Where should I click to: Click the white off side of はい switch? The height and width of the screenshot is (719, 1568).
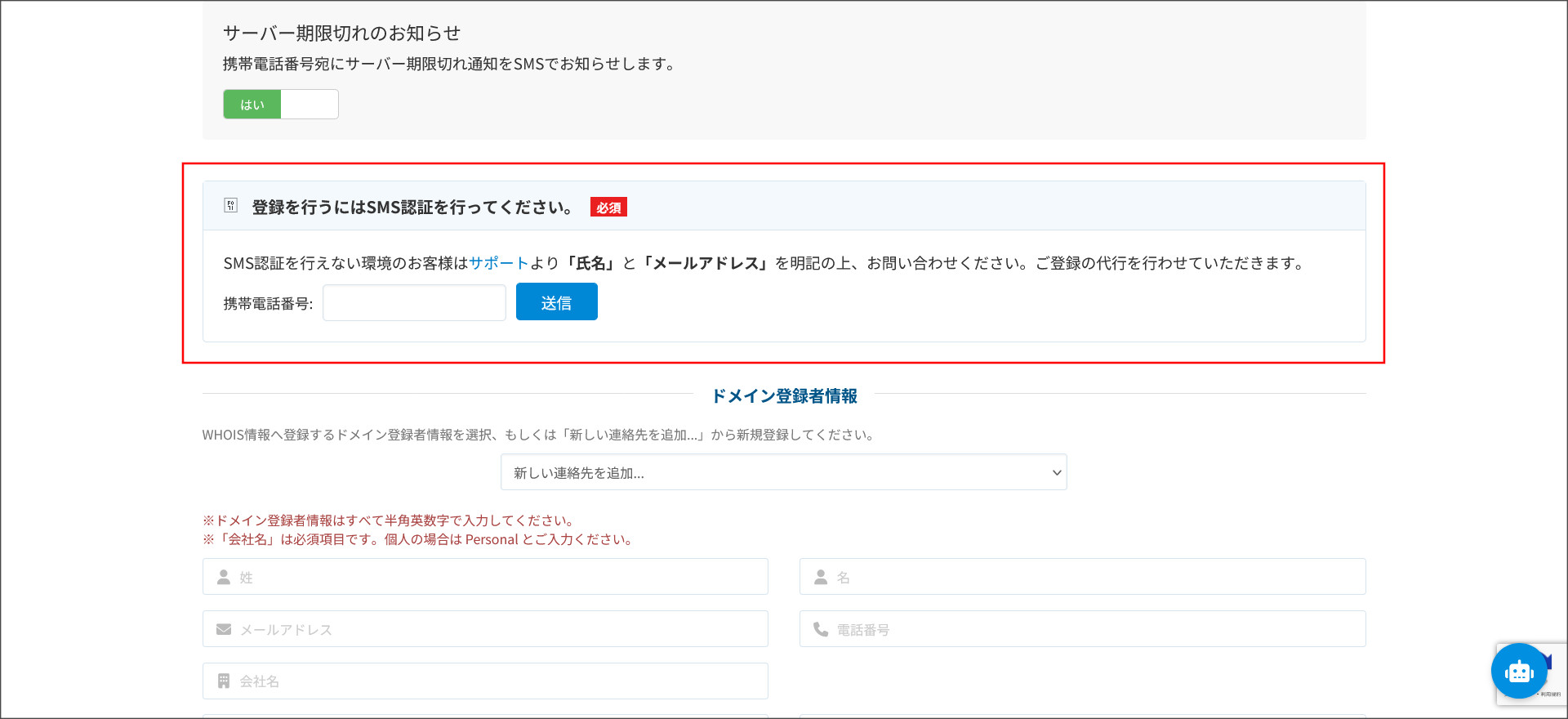pyautogui.click(x=310, y=105)
